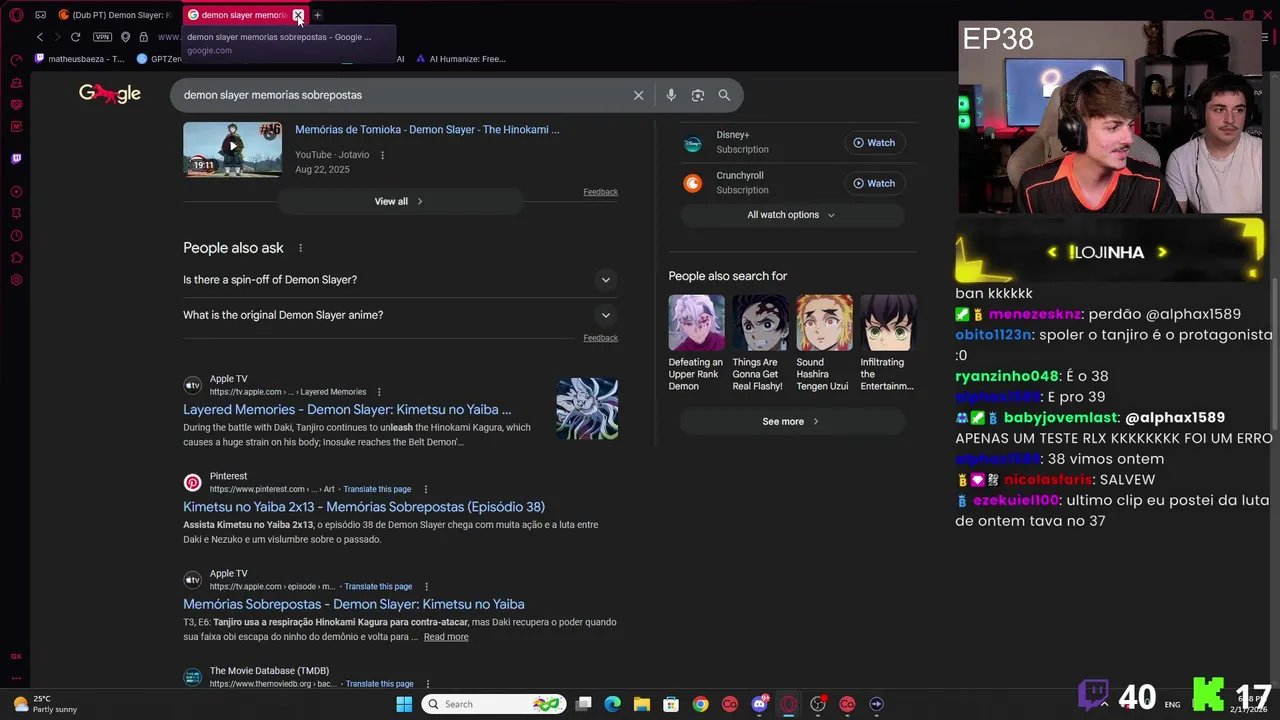1280x720 pixels.
Task: Open Memórias de Tomioka video title link
Action: pyautogui.click(x=427, y=129)
